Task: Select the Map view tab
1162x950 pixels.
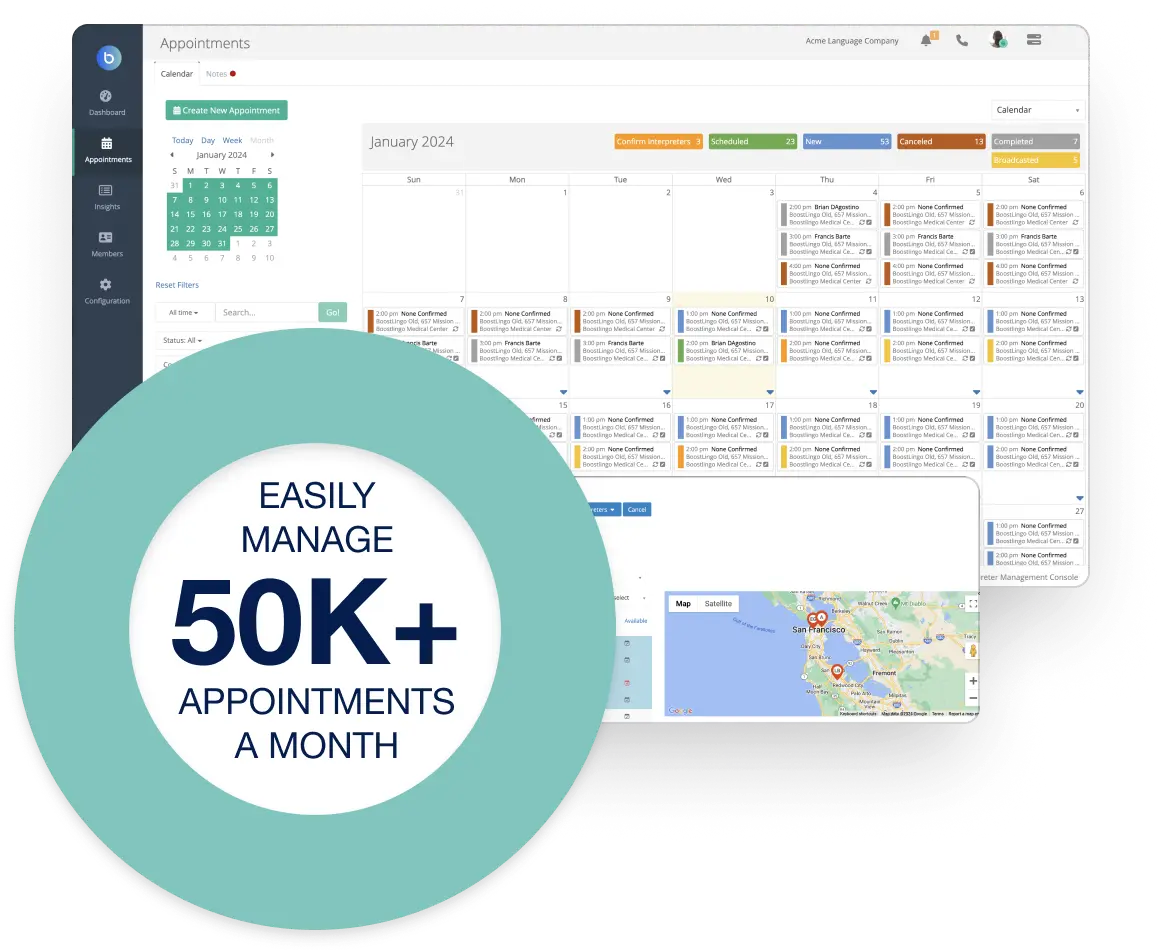Action: 683,604
